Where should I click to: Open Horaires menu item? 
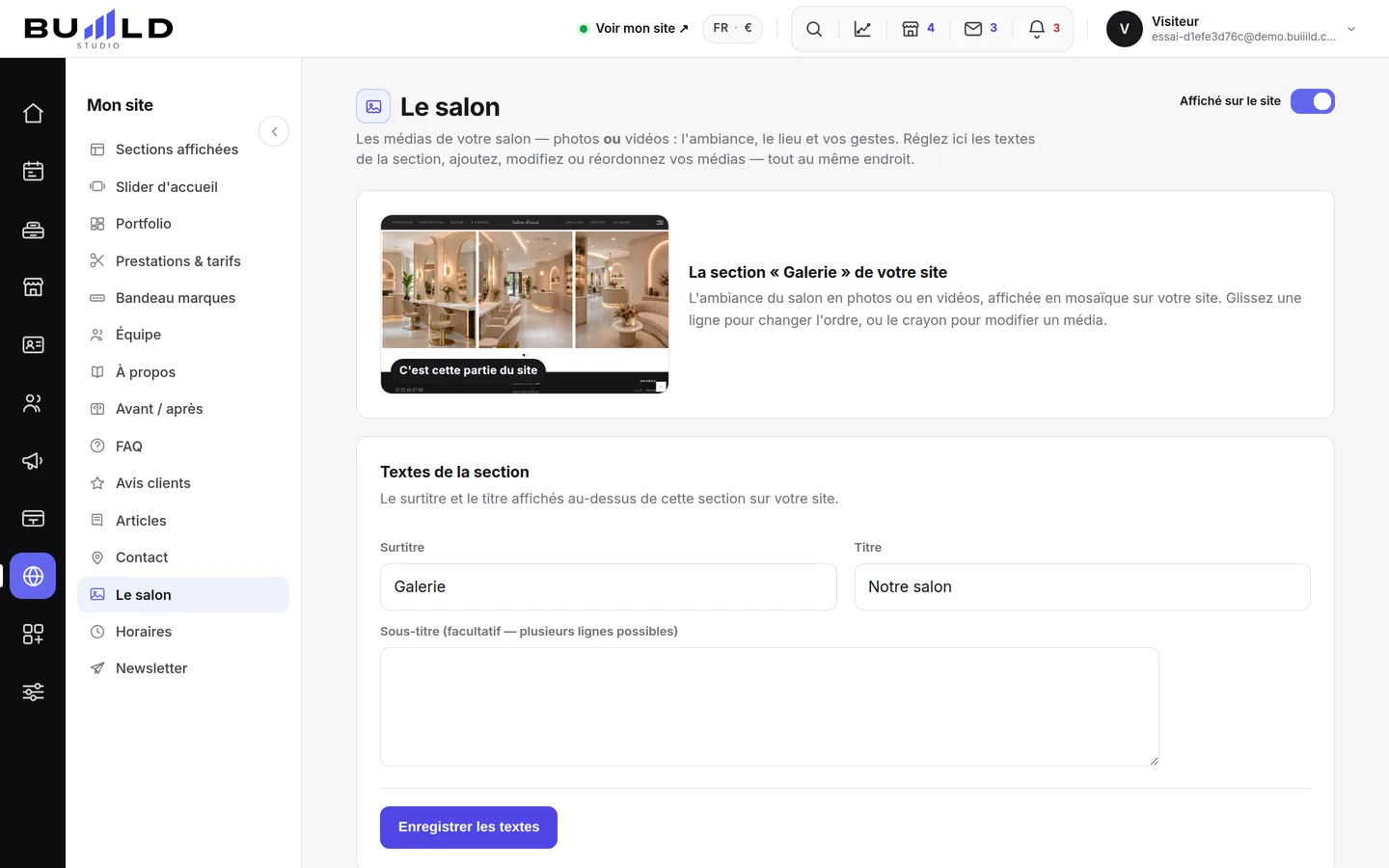[183, 632]
